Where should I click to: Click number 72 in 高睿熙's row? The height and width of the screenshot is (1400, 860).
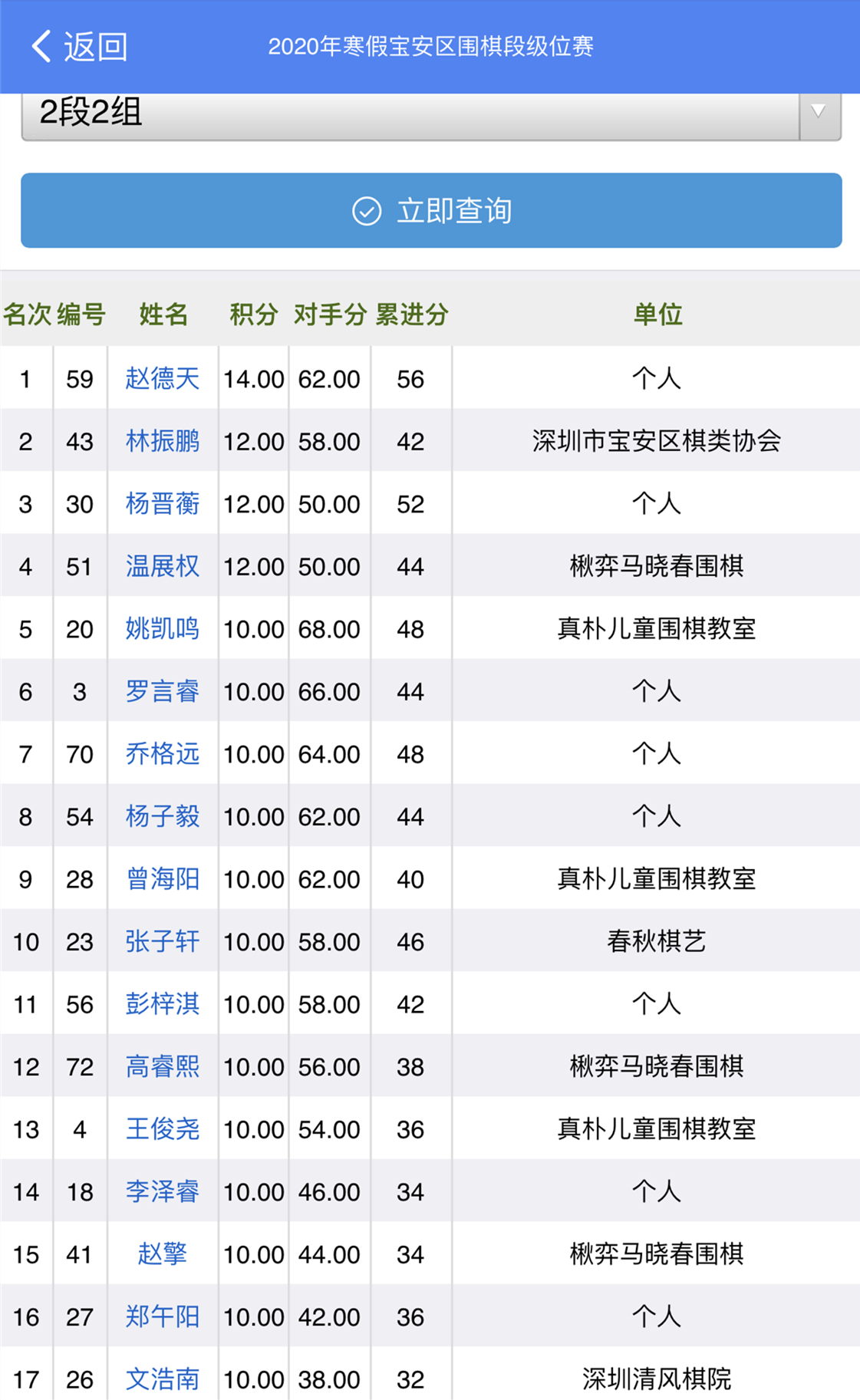coord(80,1067)
